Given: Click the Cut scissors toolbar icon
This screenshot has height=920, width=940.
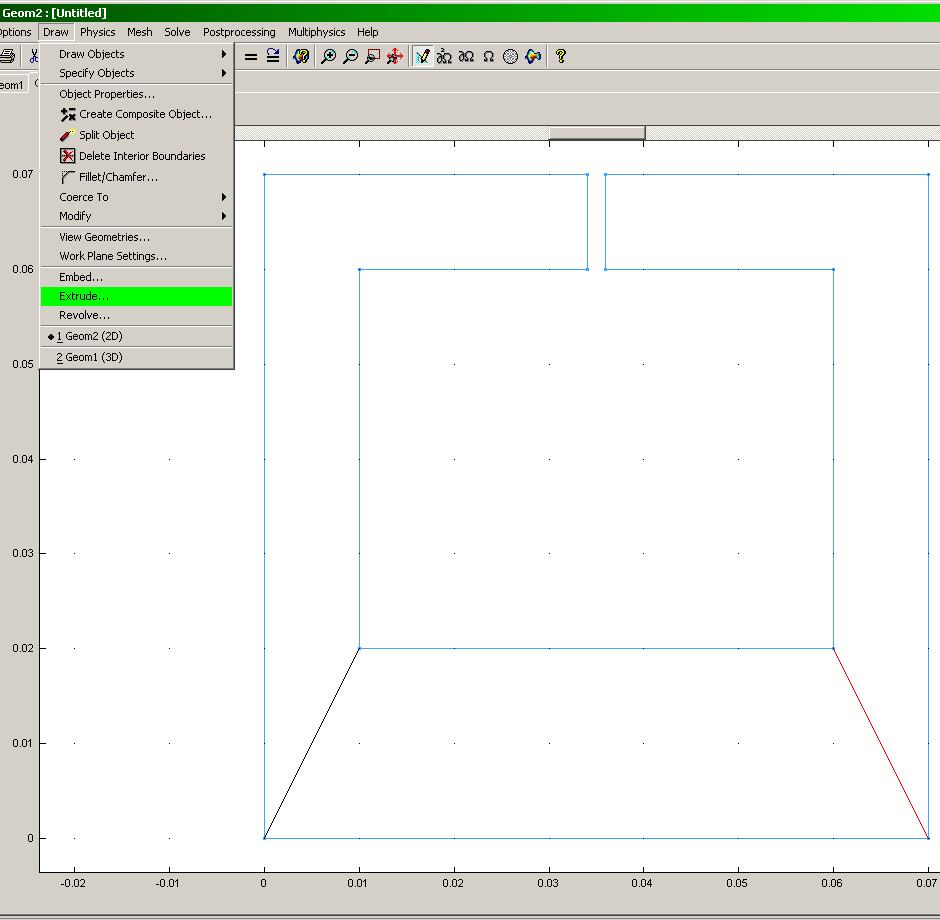Looking at the screenshot, I should pyautogui.click(x=34, y=56).
